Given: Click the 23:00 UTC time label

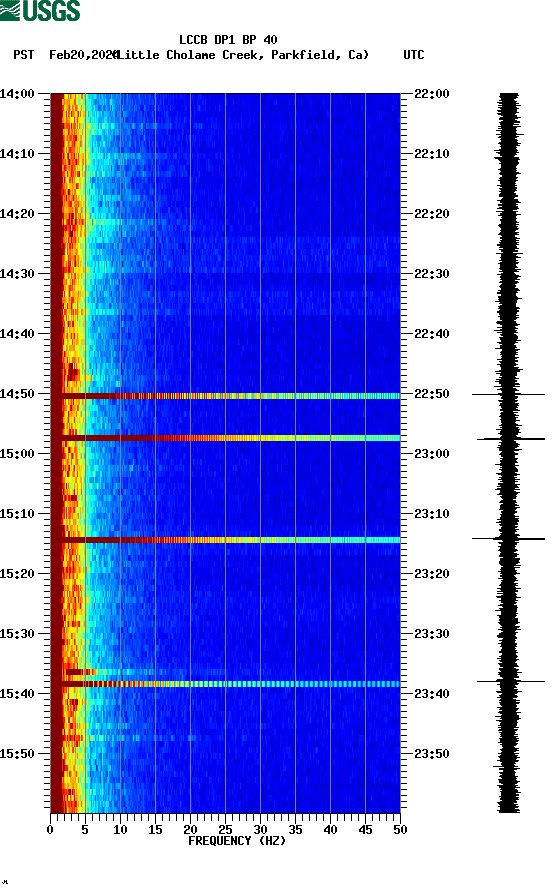Looking at the screenshot, I should tap(432, 454).
